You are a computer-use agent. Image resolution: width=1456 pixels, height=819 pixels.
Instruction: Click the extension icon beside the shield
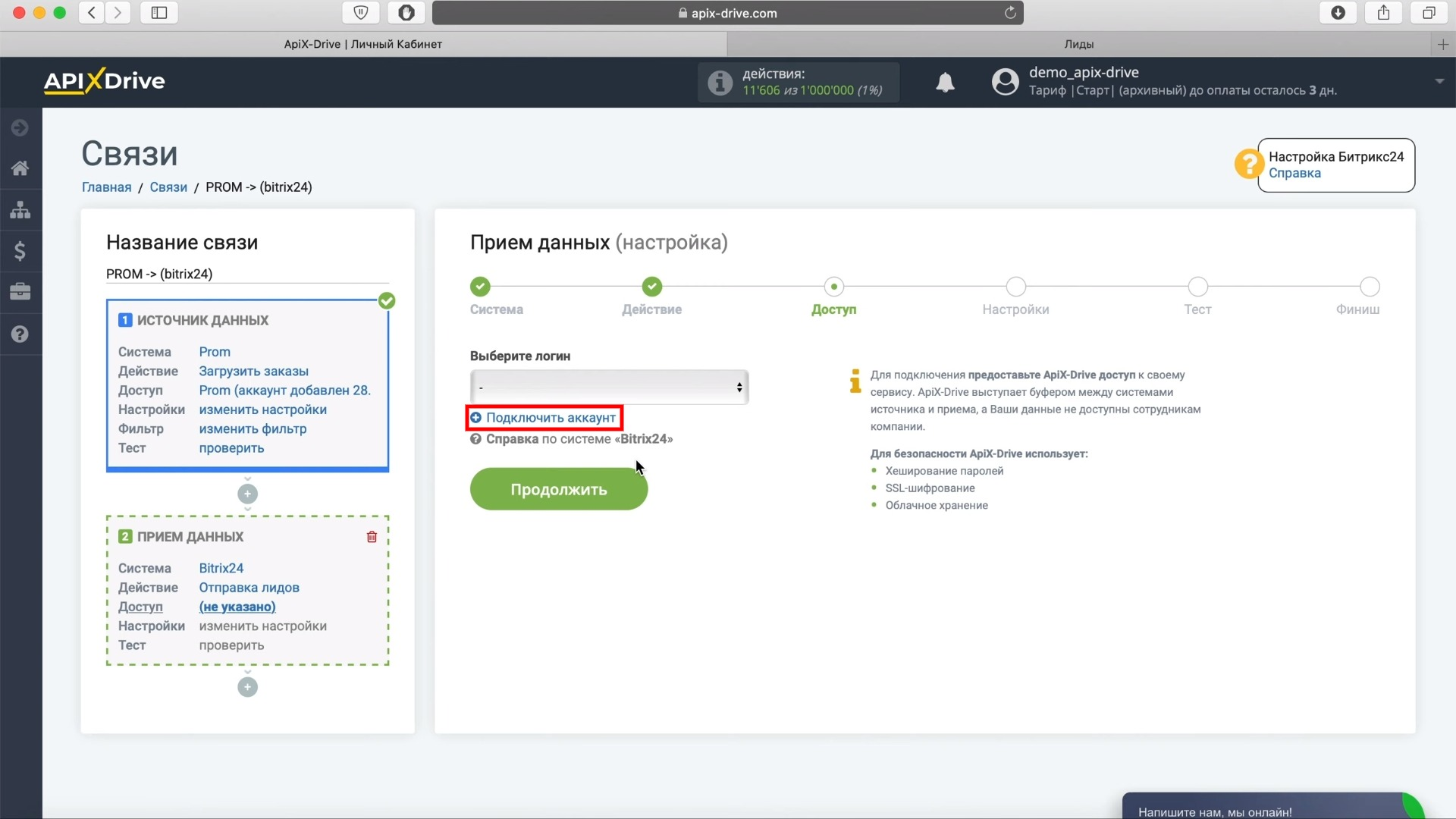406,12
